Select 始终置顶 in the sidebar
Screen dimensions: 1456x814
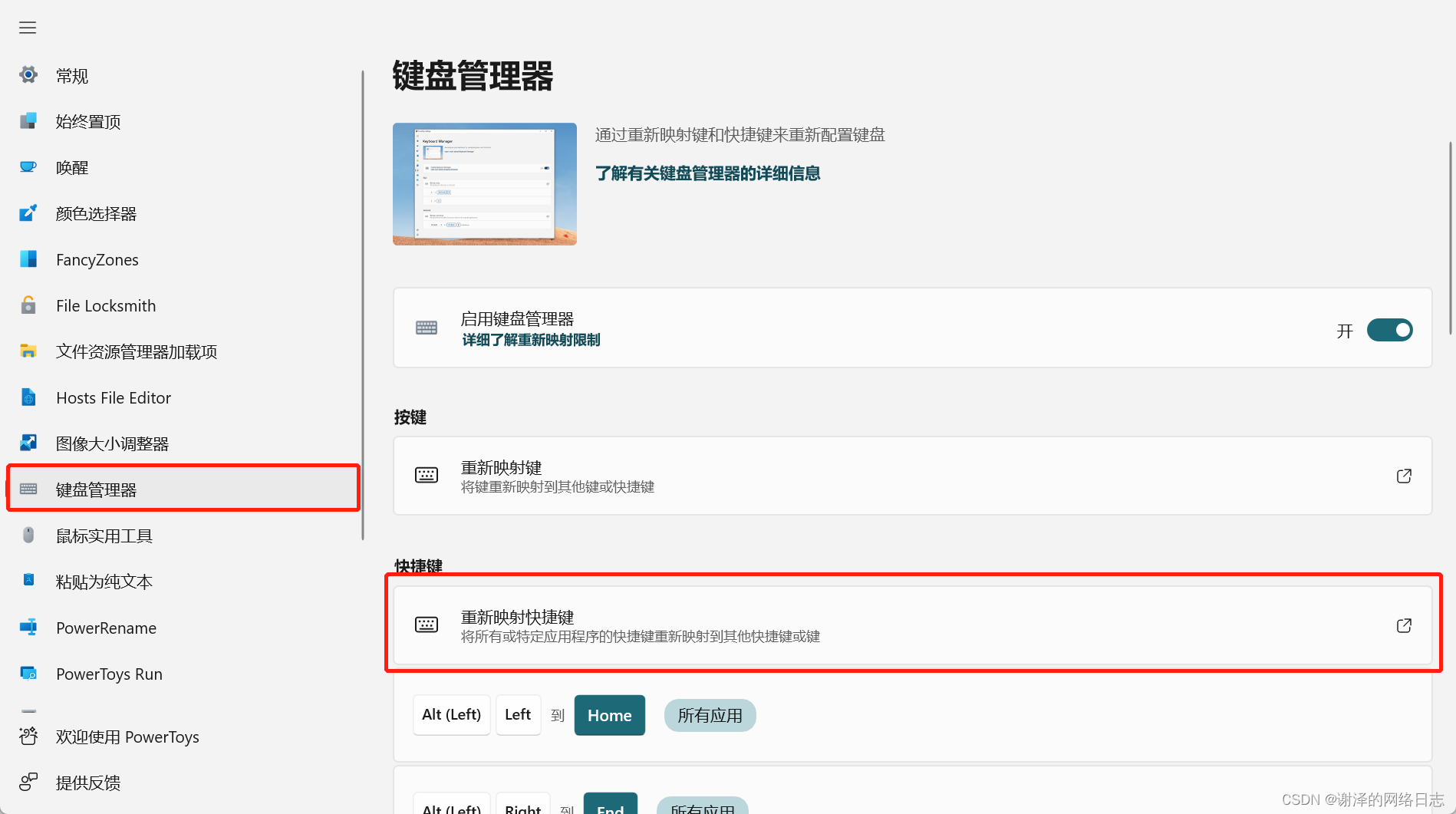87,121
